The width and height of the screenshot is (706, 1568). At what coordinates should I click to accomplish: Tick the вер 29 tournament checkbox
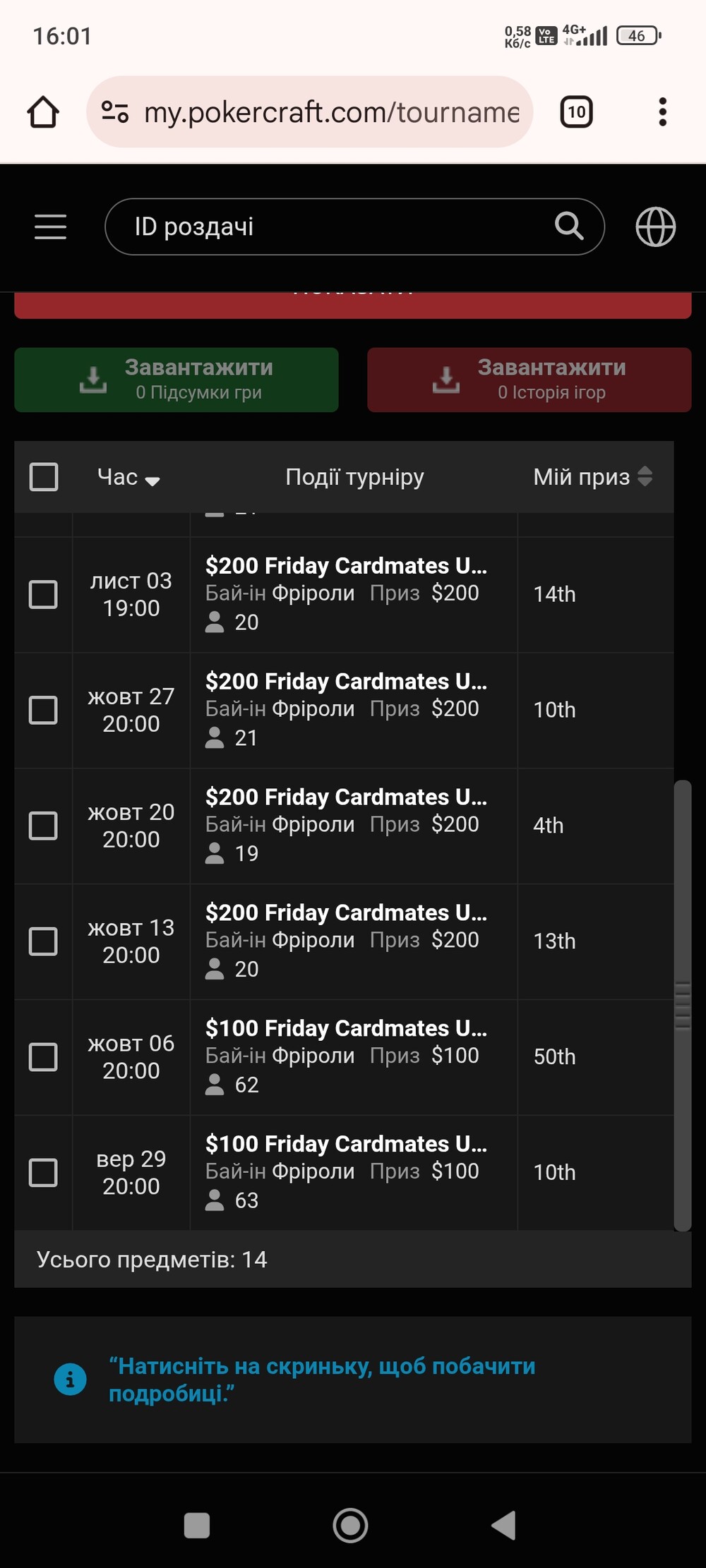coord(43,1173)
